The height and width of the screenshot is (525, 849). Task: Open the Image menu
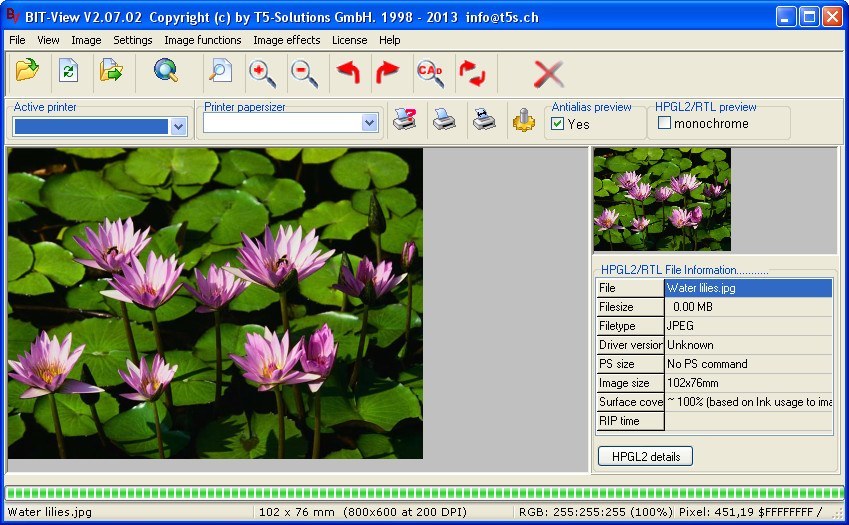point(86,40)
